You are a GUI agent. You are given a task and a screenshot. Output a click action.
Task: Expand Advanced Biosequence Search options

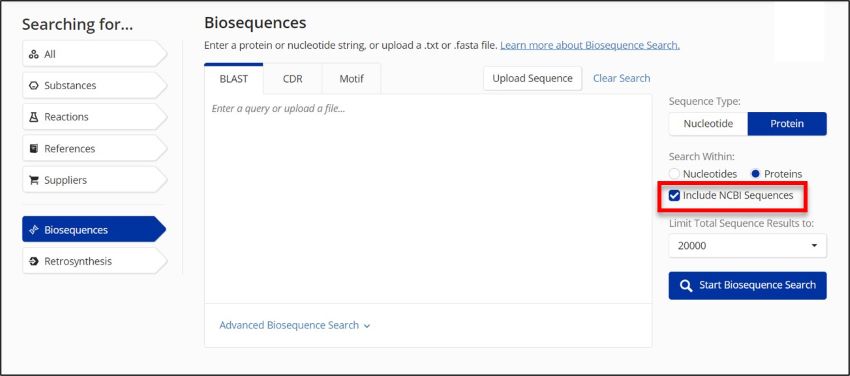294,325
